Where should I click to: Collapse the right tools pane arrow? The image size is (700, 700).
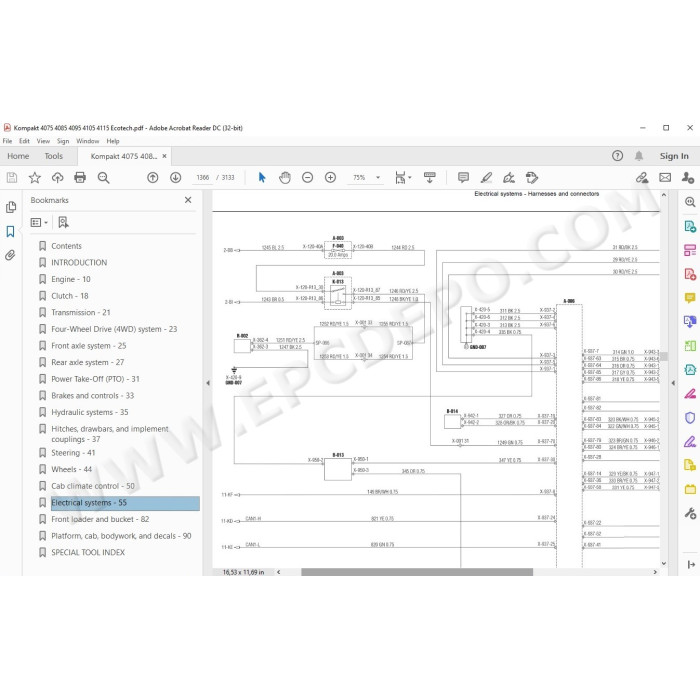tap(673, 383)
